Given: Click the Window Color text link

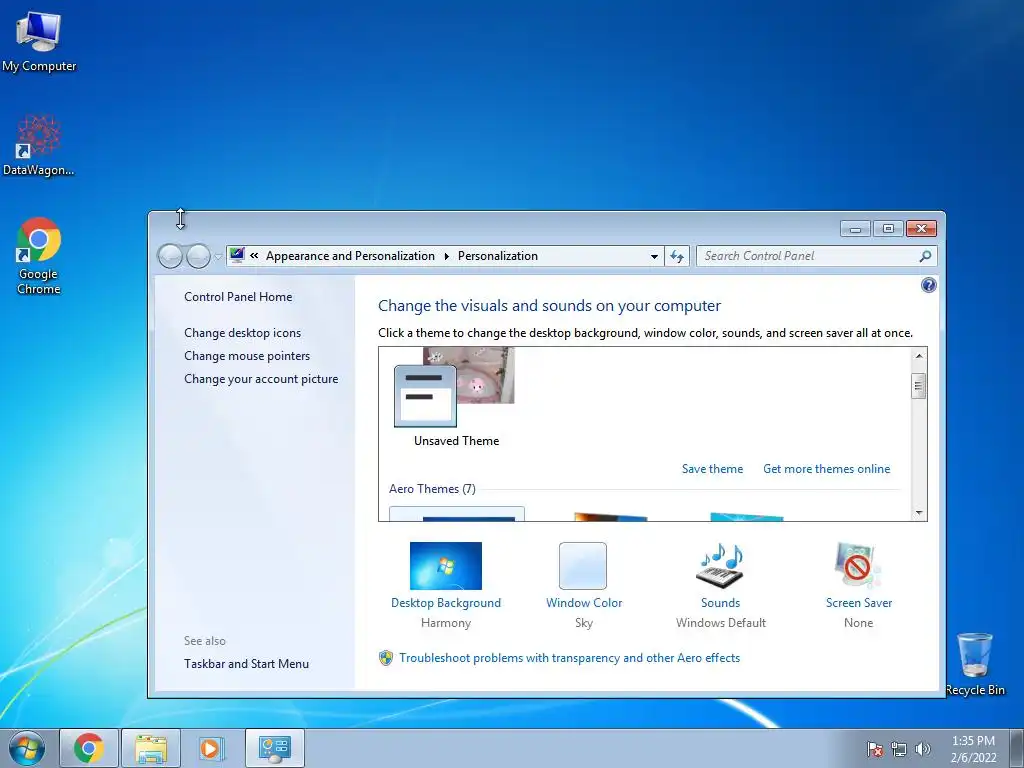Looking at the screenshot, I should click(x=584, y=603).
